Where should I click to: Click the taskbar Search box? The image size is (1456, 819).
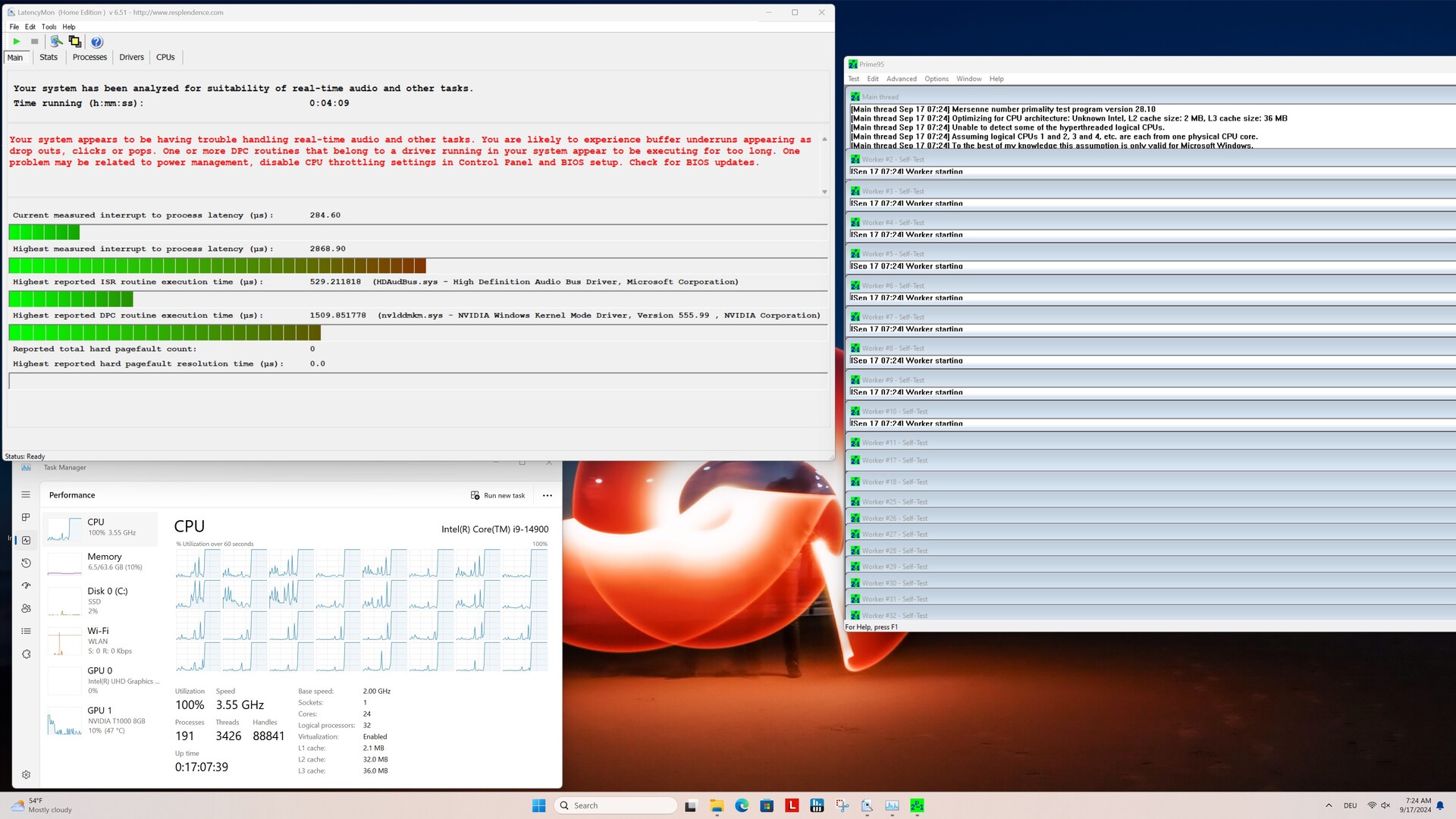click(x=616, y=805)
